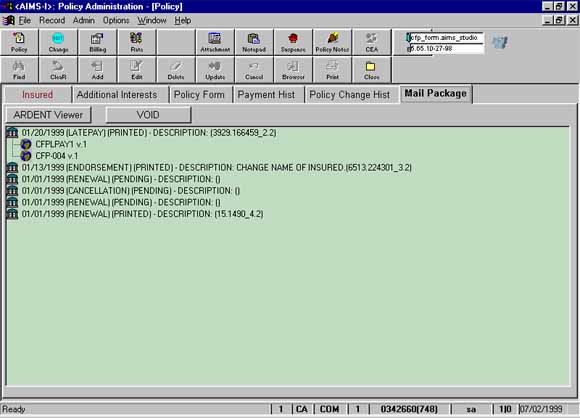Launch the ARDENT Viewer button
The width and height of the screenshot is (580, 418).
48,115
